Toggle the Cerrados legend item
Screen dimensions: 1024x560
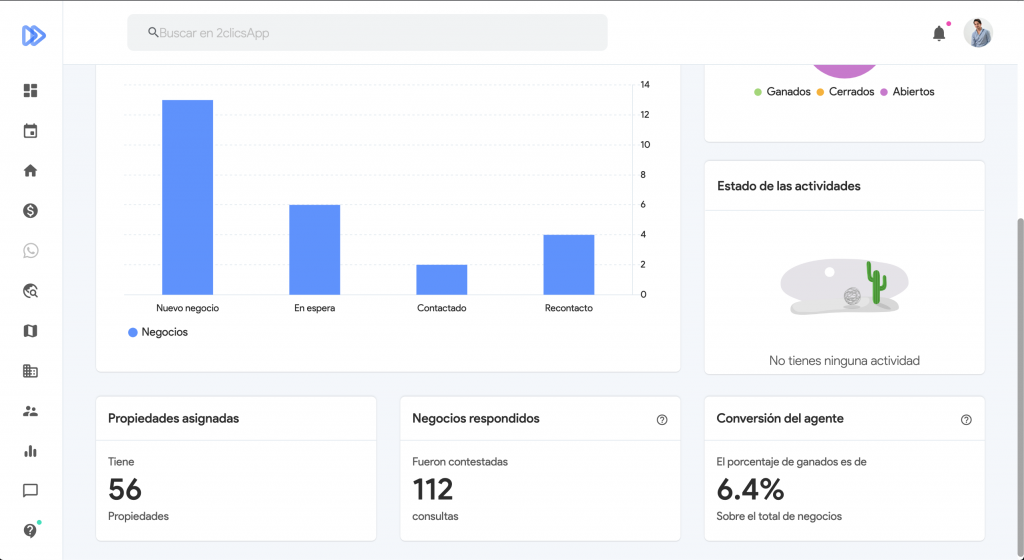(x=845, y=92)
